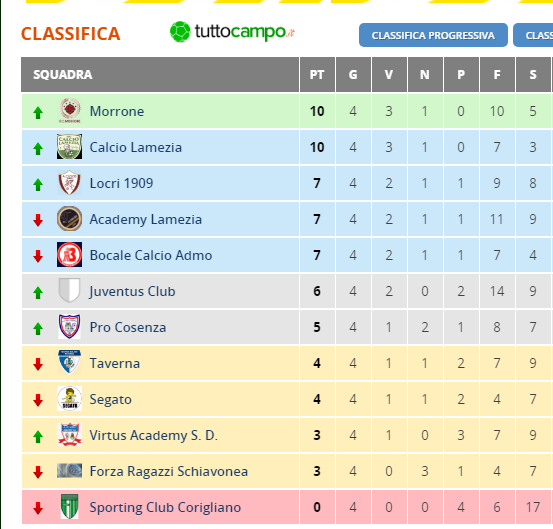Open the partially visible CLASS button
The width and height of the screenshot is (553, 529).
[x=533, y=35]
